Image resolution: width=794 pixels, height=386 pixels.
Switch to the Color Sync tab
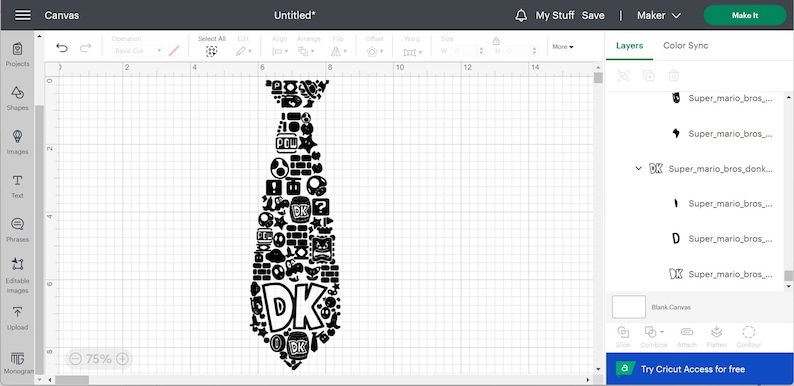[x=686, y=46]
